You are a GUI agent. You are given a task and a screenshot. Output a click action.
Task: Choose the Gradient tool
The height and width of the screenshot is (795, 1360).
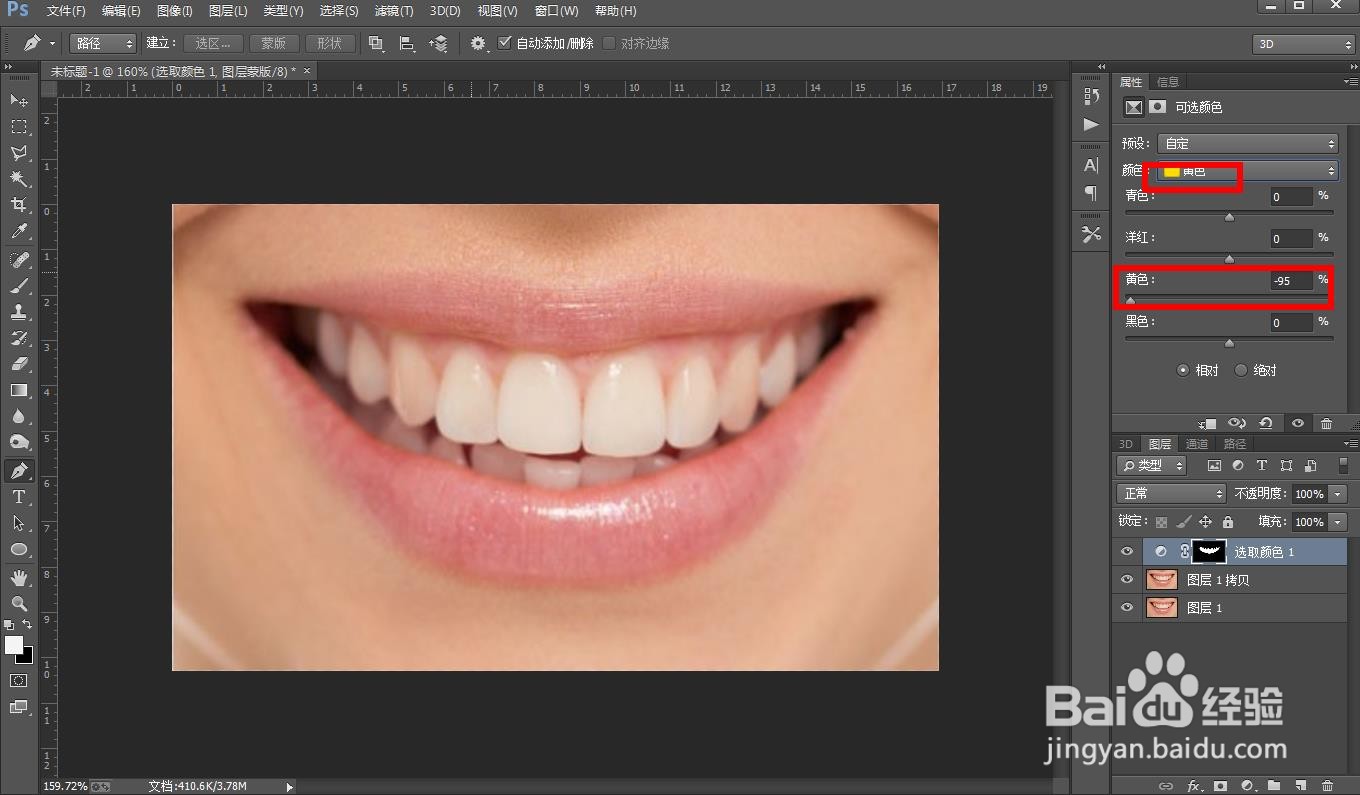click(x=19, y=390)
